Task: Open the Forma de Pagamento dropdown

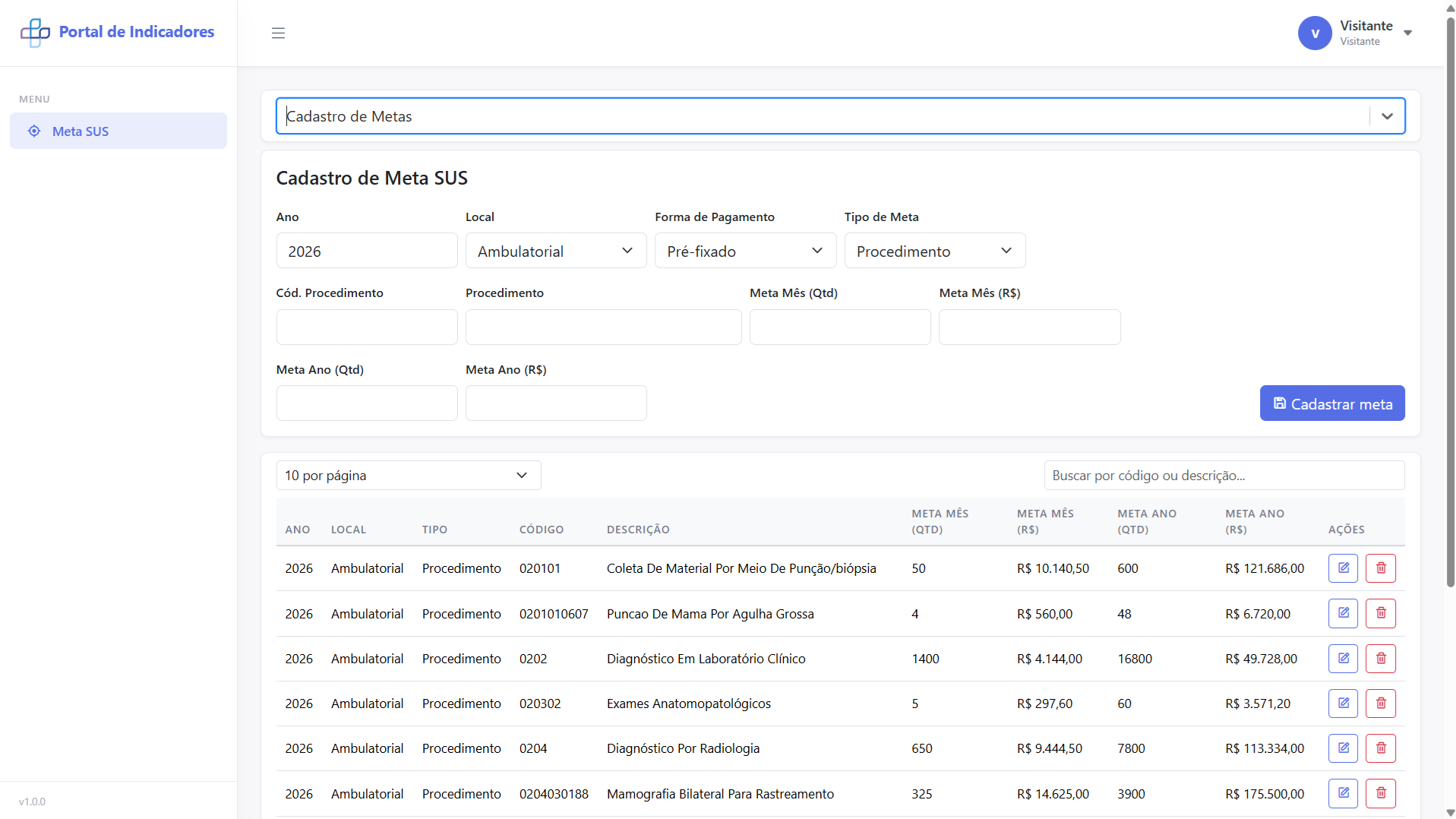Action: point(745,251)
